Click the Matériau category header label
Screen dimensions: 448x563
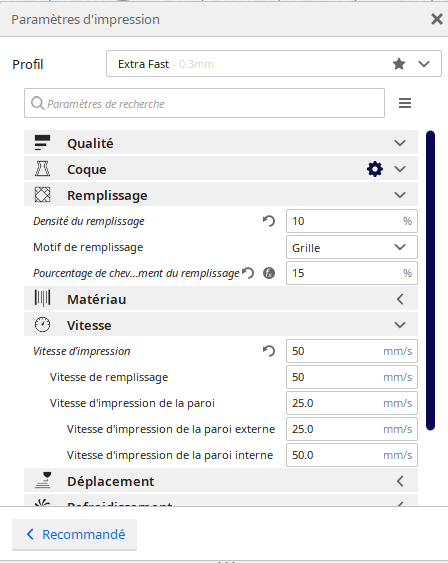coord(97,299)
